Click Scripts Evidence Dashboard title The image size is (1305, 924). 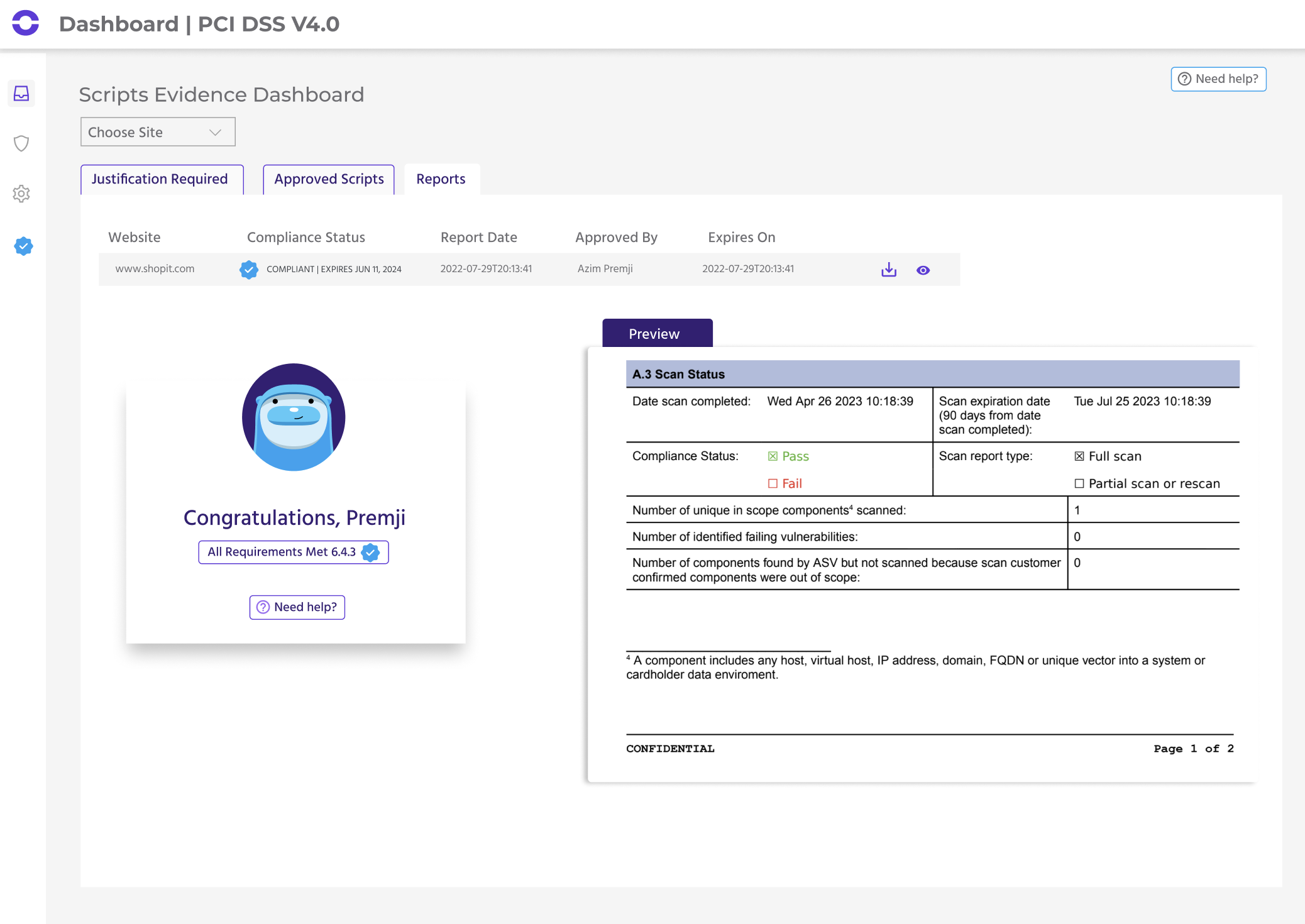221,94
